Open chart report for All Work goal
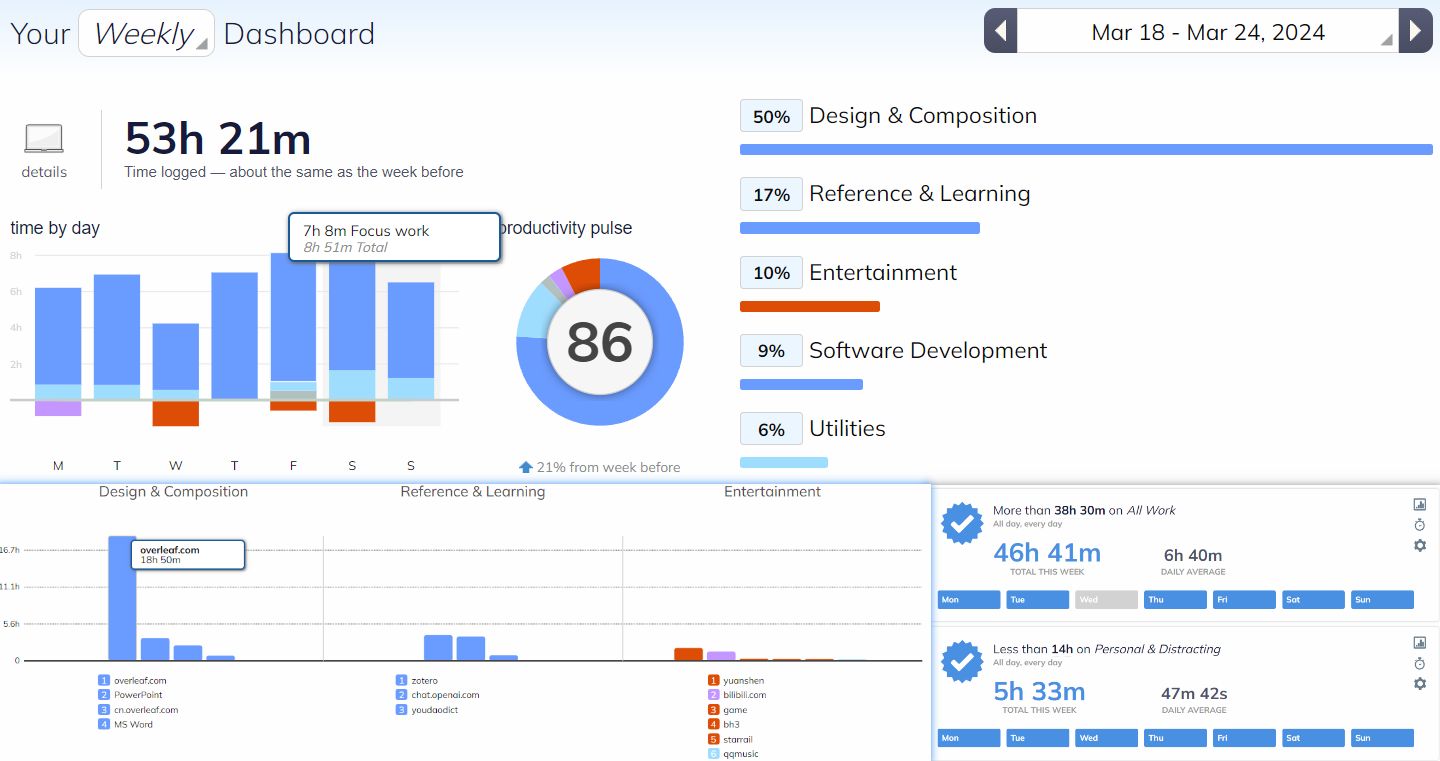The width and height of the screenshot is (1440, 761). 1419,505
